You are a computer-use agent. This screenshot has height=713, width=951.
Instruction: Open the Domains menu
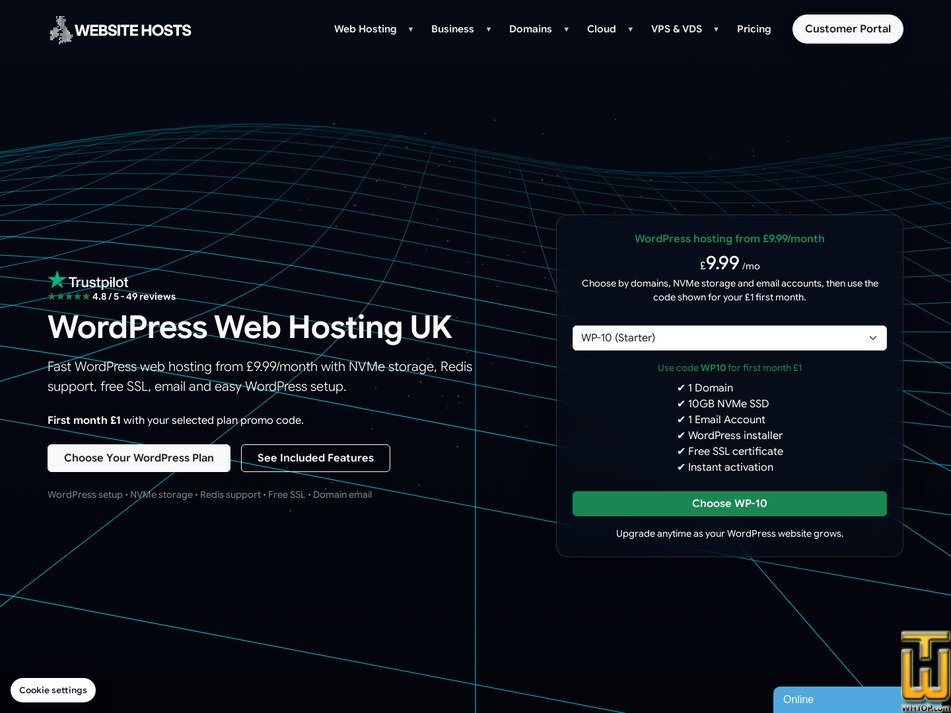(530, 29)
